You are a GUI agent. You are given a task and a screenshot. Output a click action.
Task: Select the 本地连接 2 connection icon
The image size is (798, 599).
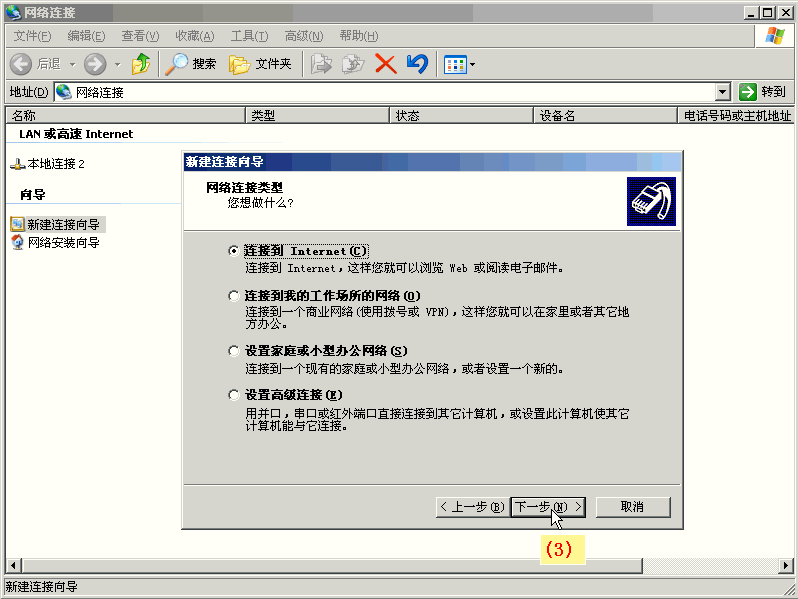pos(17,164)
